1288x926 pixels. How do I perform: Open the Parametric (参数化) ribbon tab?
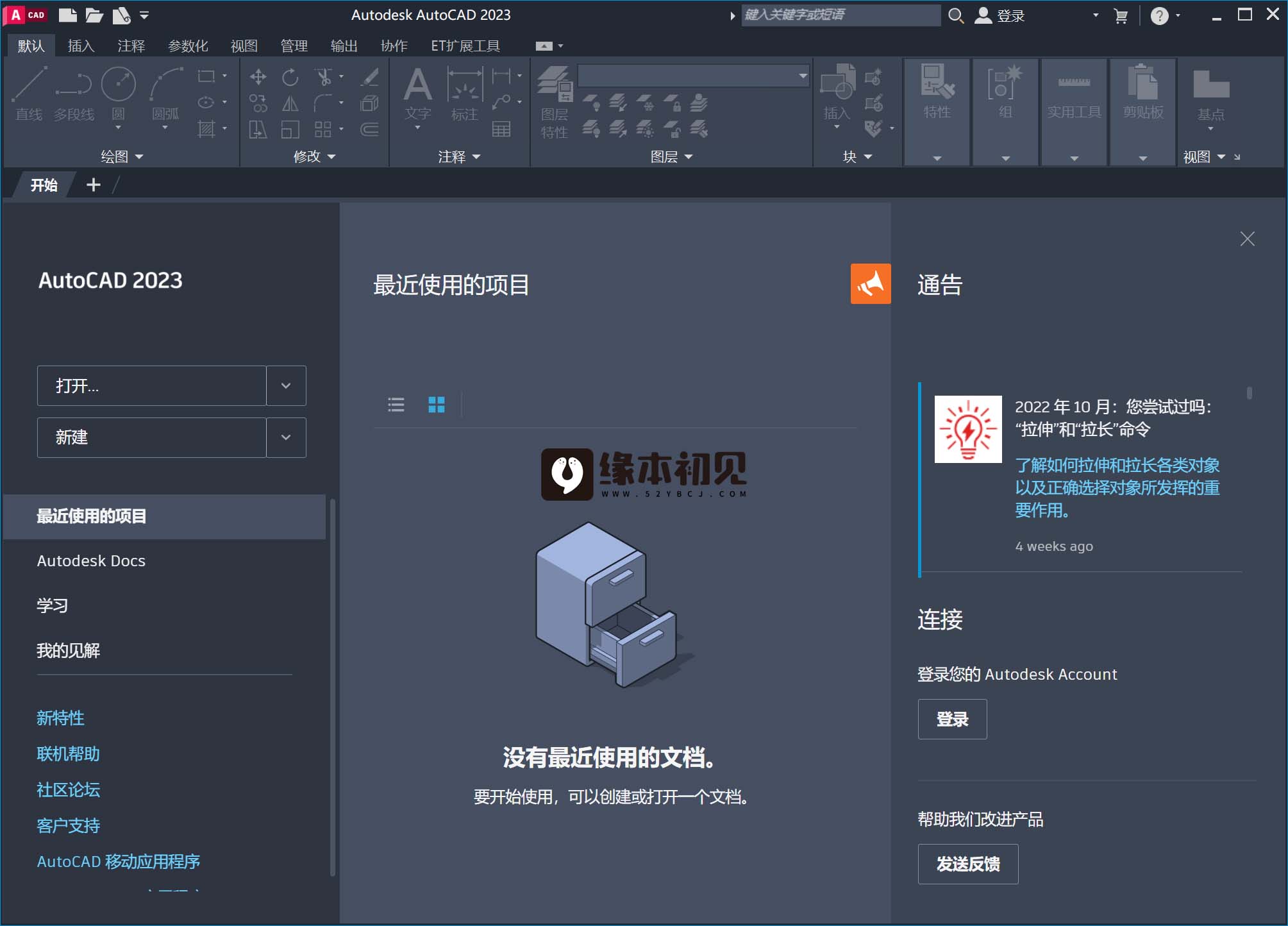(188, 46)
